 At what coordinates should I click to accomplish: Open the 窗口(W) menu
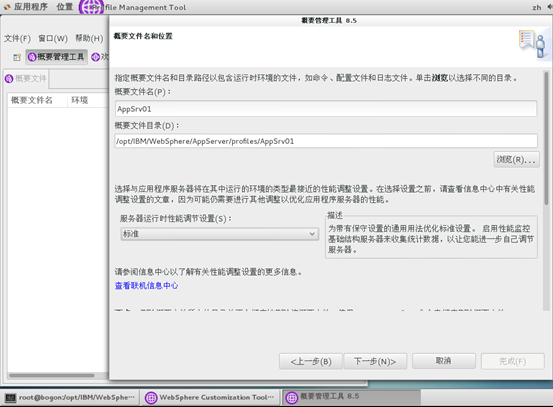pos(53,38)
